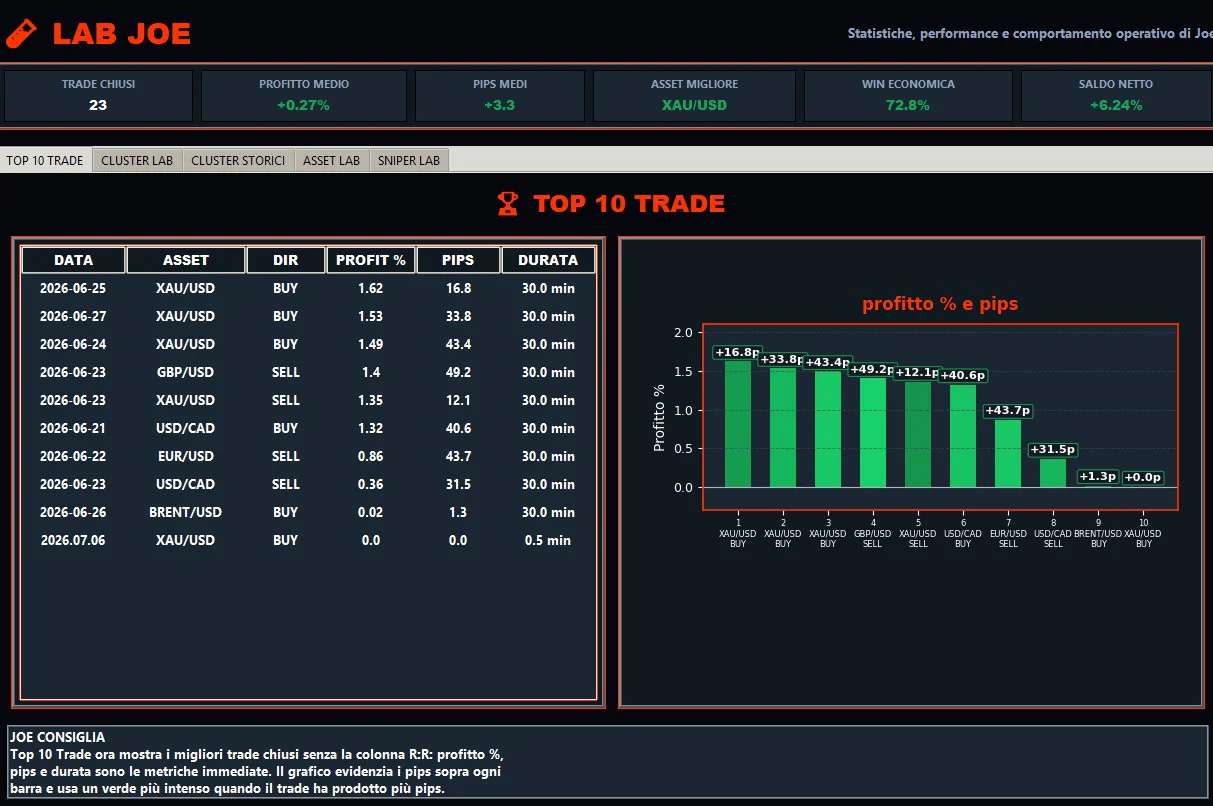
Task: Click the TRADE CHIUSI stat card
Action: point(98,96)
